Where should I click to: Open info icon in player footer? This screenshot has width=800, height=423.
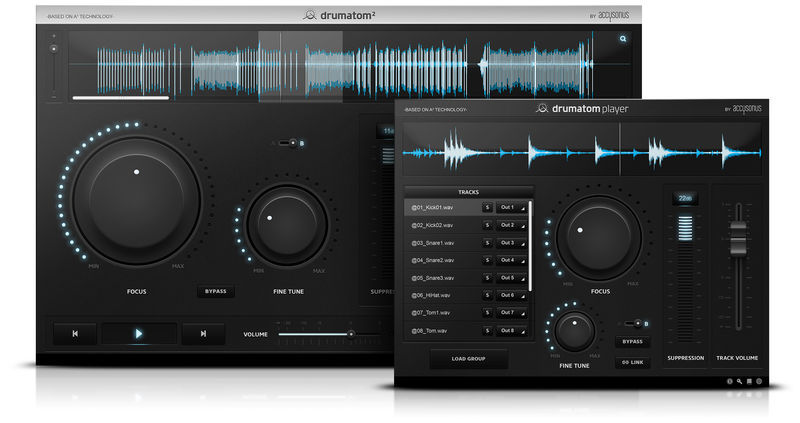pyautogui.click(x=730, y=381)
